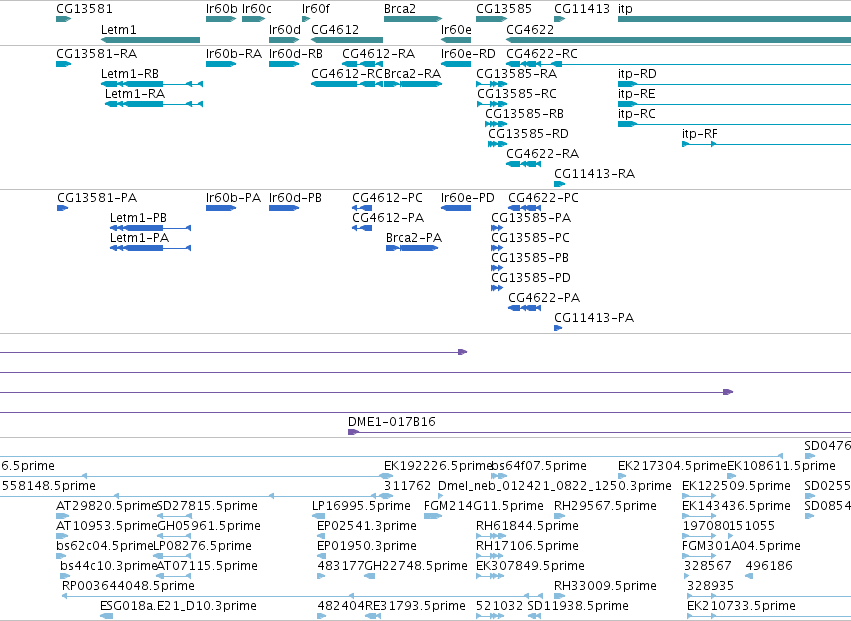Select the Letm1 gene label
The width and height of the screenshot is (851, 621).
click(118, 29)
